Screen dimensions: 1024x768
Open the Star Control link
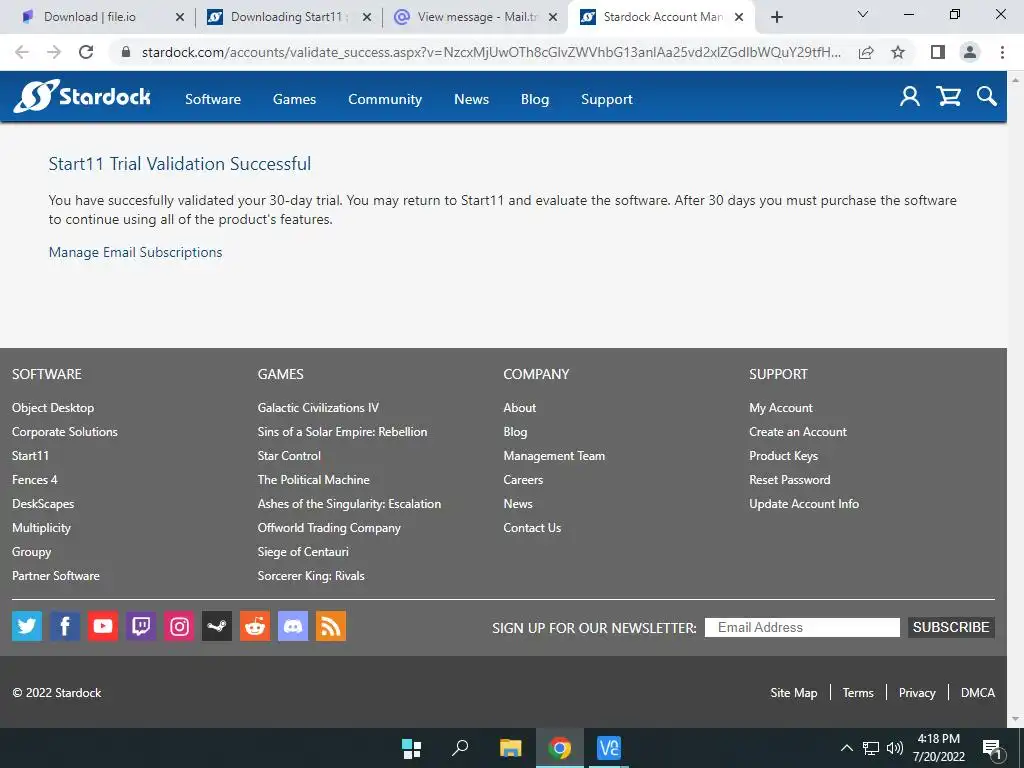click(x=289, y=456)
